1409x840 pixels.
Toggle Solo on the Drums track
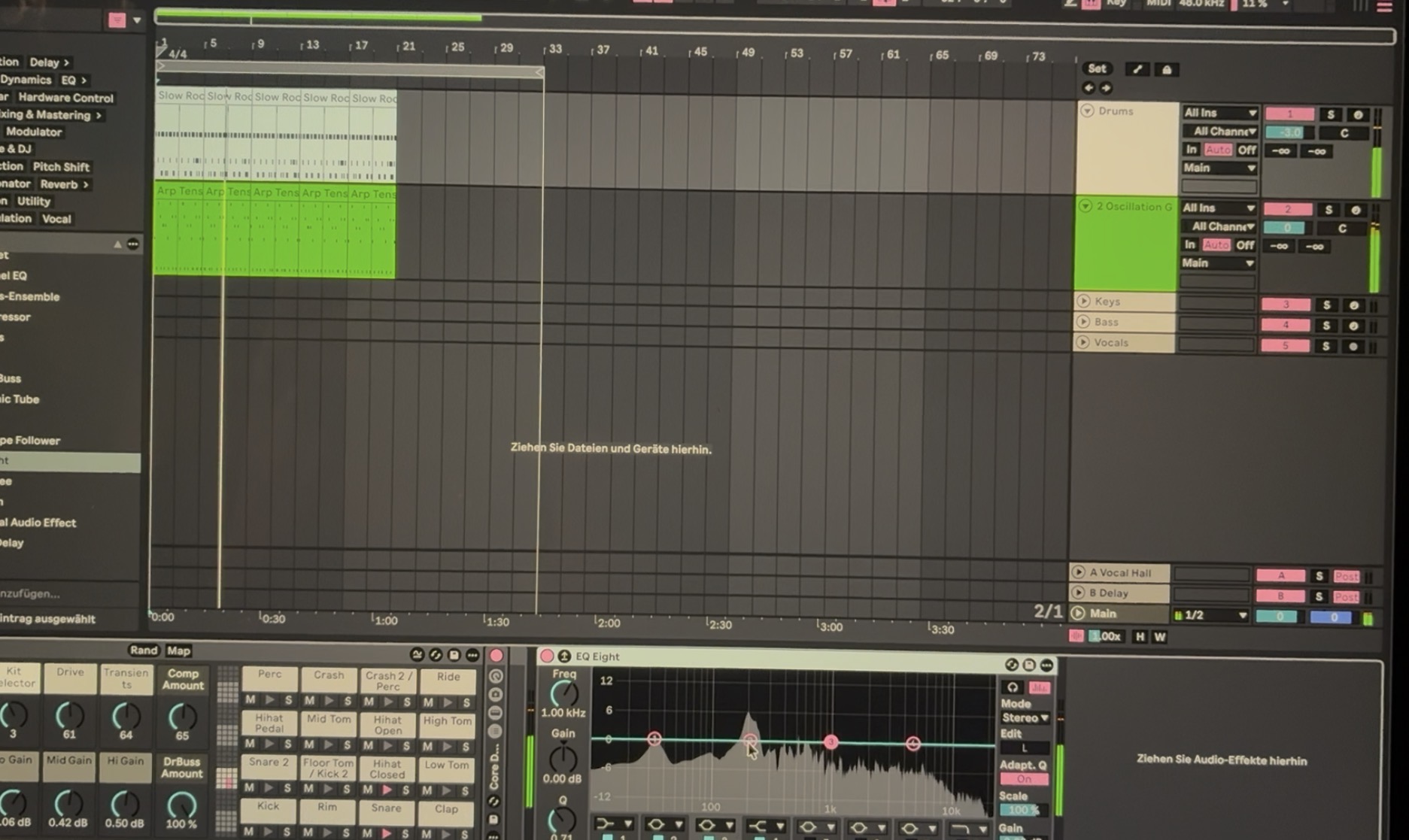tap(1330, 114)
